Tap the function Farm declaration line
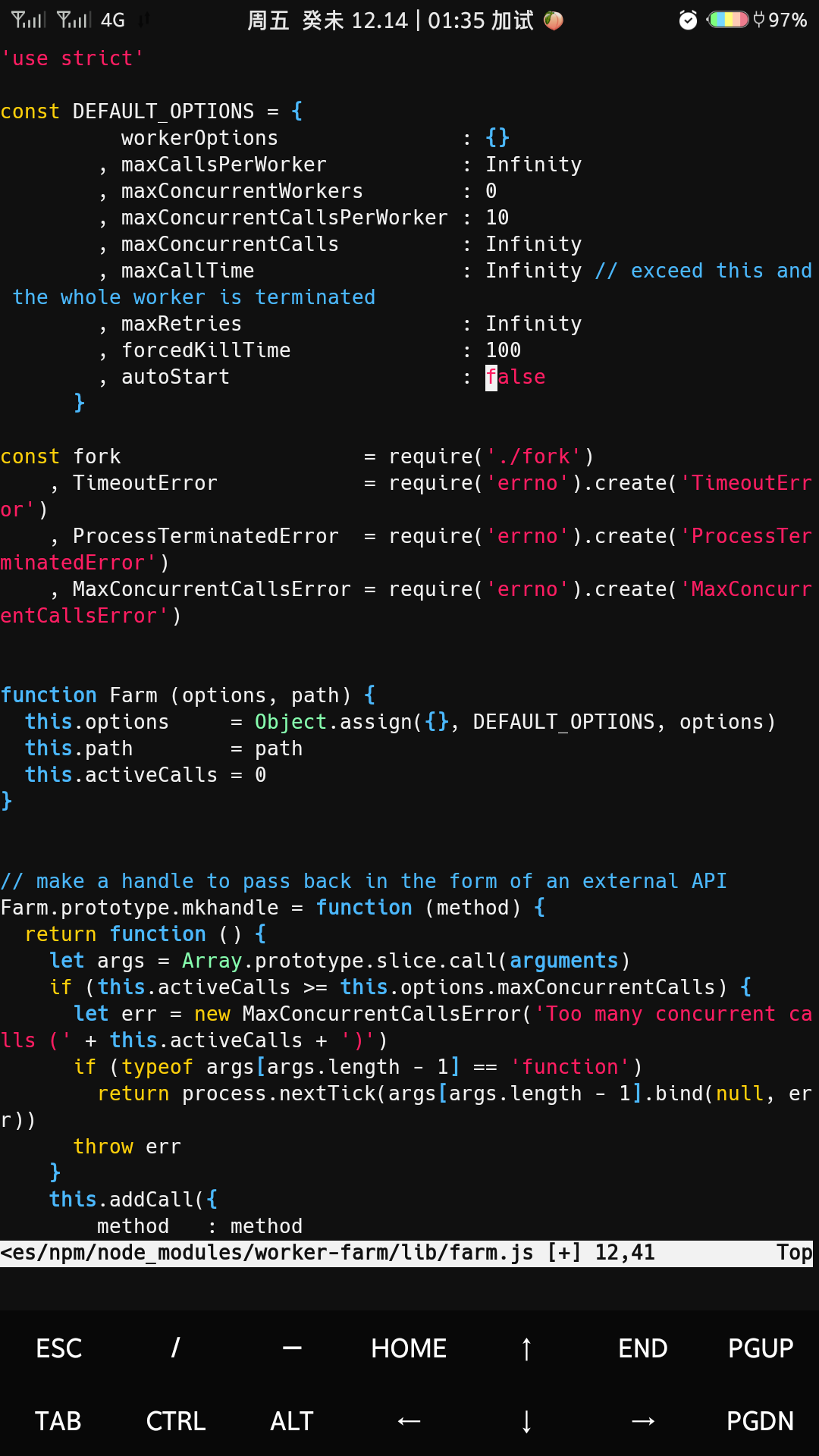This screenshot has width=819, height=1456. click(188, 695)
